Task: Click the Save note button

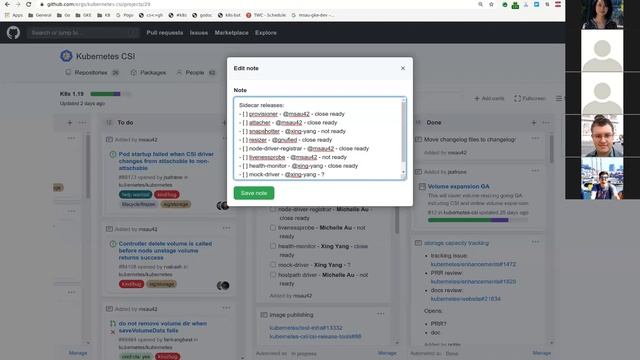Action: point(254,193)
